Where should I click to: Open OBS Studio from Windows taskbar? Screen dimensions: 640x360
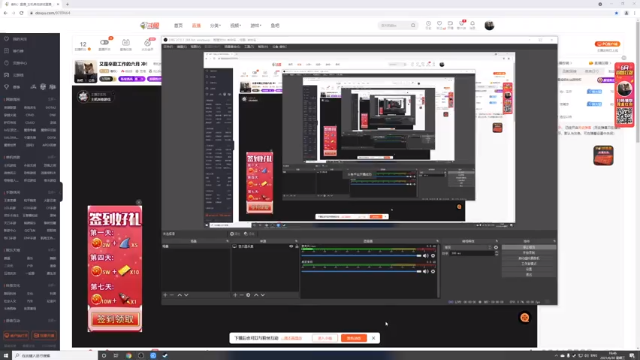pos(141,356)
